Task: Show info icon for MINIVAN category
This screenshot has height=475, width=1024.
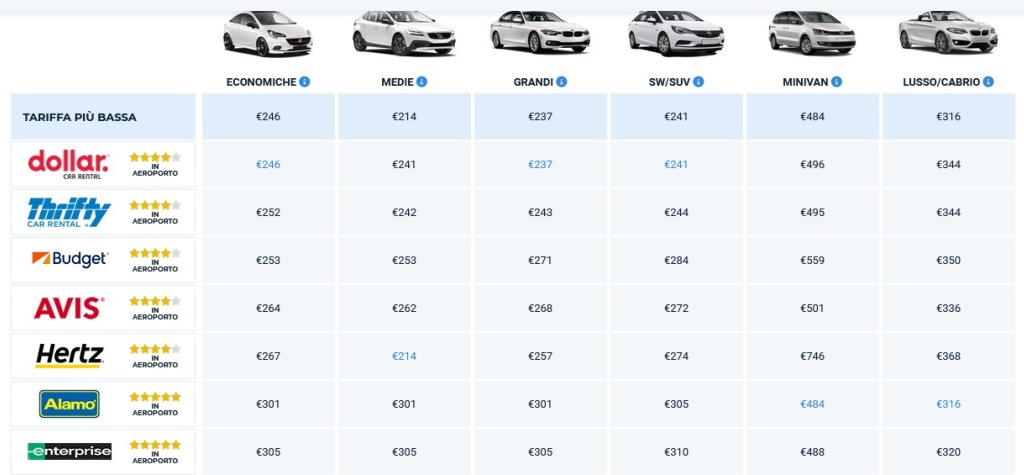Action: point(836,82)
